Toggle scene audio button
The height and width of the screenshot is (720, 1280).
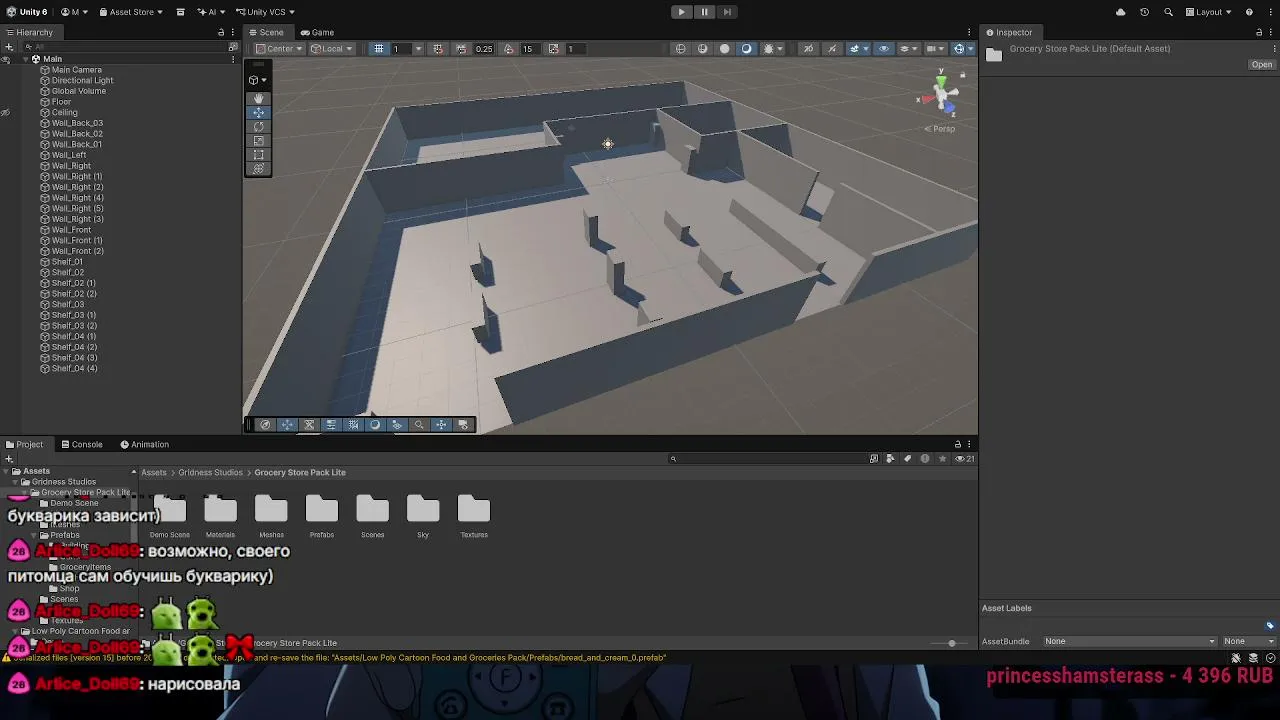click(832, 48)
